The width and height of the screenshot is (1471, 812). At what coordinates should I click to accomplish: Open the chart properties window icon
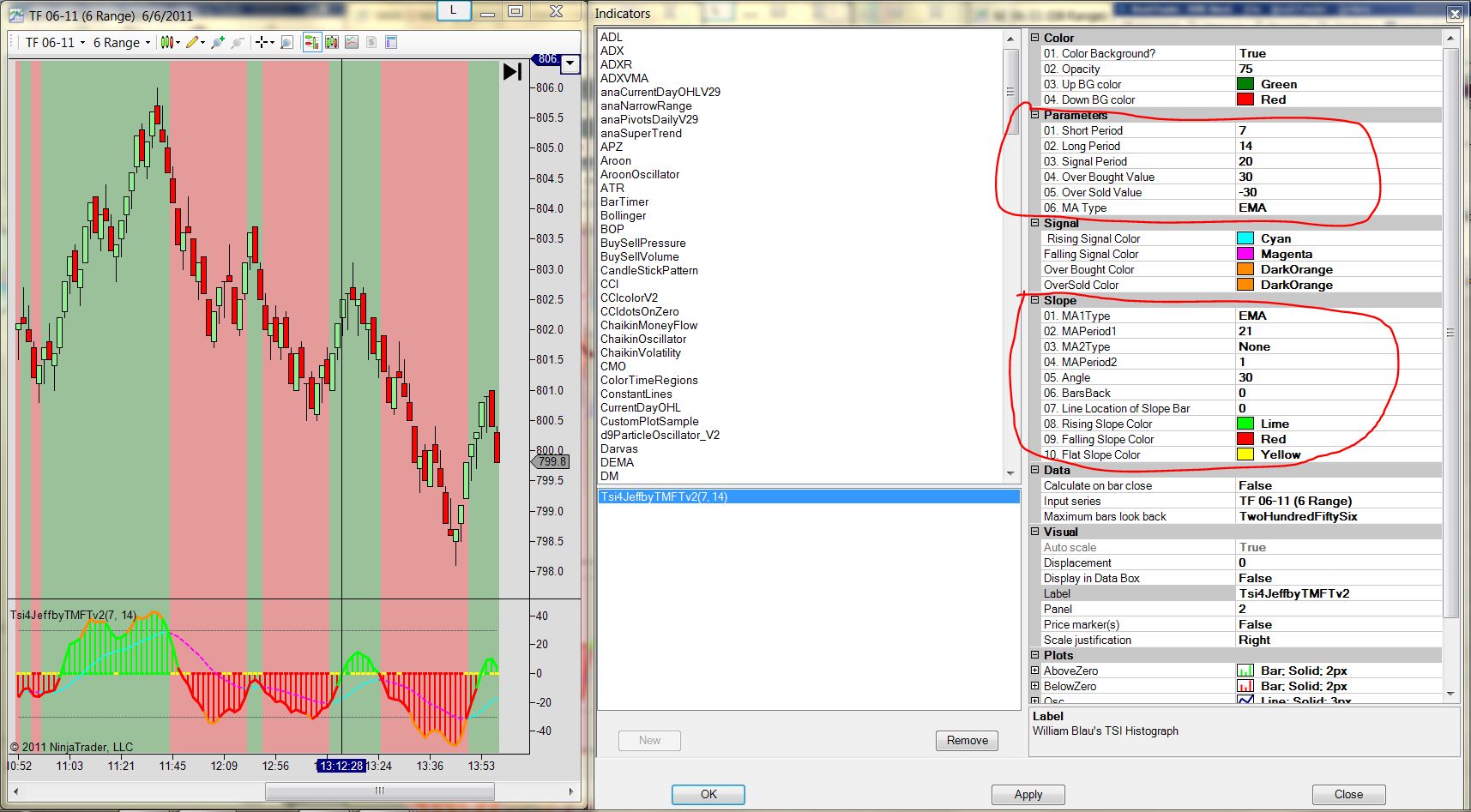pos(391,42)
